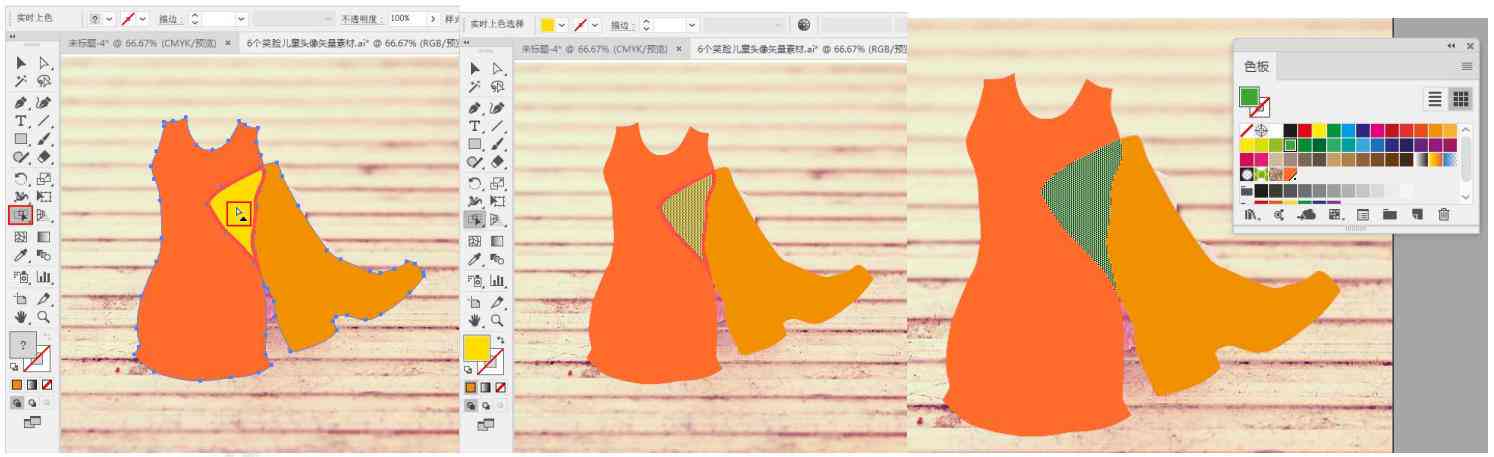Click New Swatch icon in Swatches panel

1417,214
